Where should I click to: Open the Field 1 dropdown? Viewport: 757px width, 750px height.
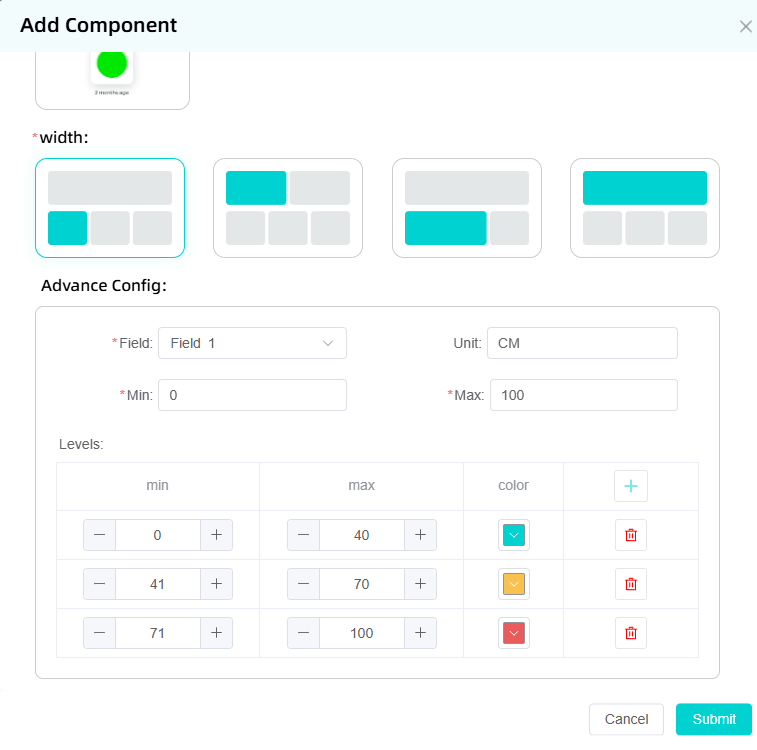point(252,343)
